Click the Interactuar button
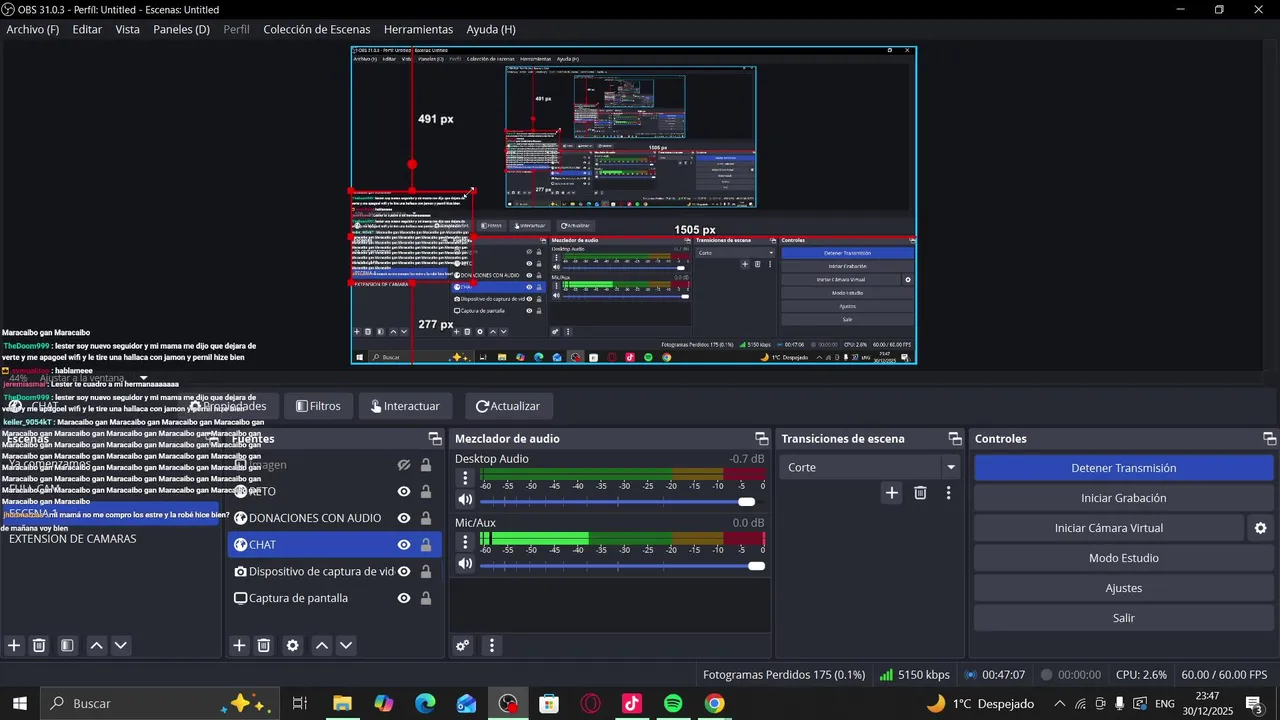 click(x=405, y=406)
